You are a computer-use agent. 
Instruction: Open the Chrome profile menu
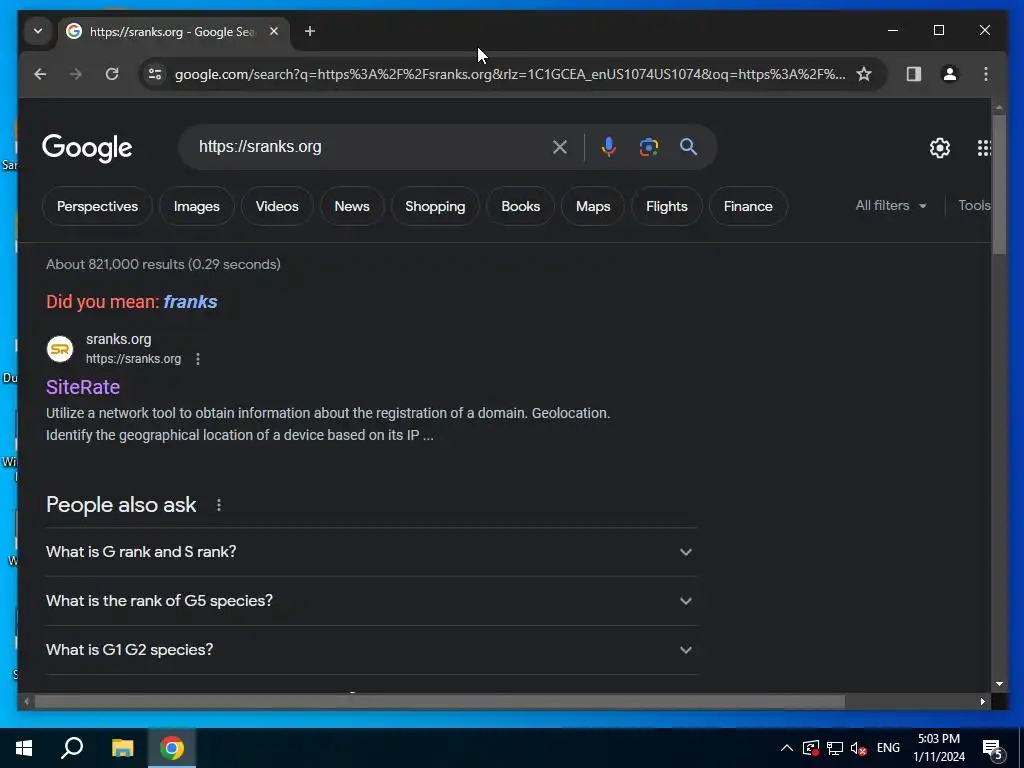coord(950,74)
